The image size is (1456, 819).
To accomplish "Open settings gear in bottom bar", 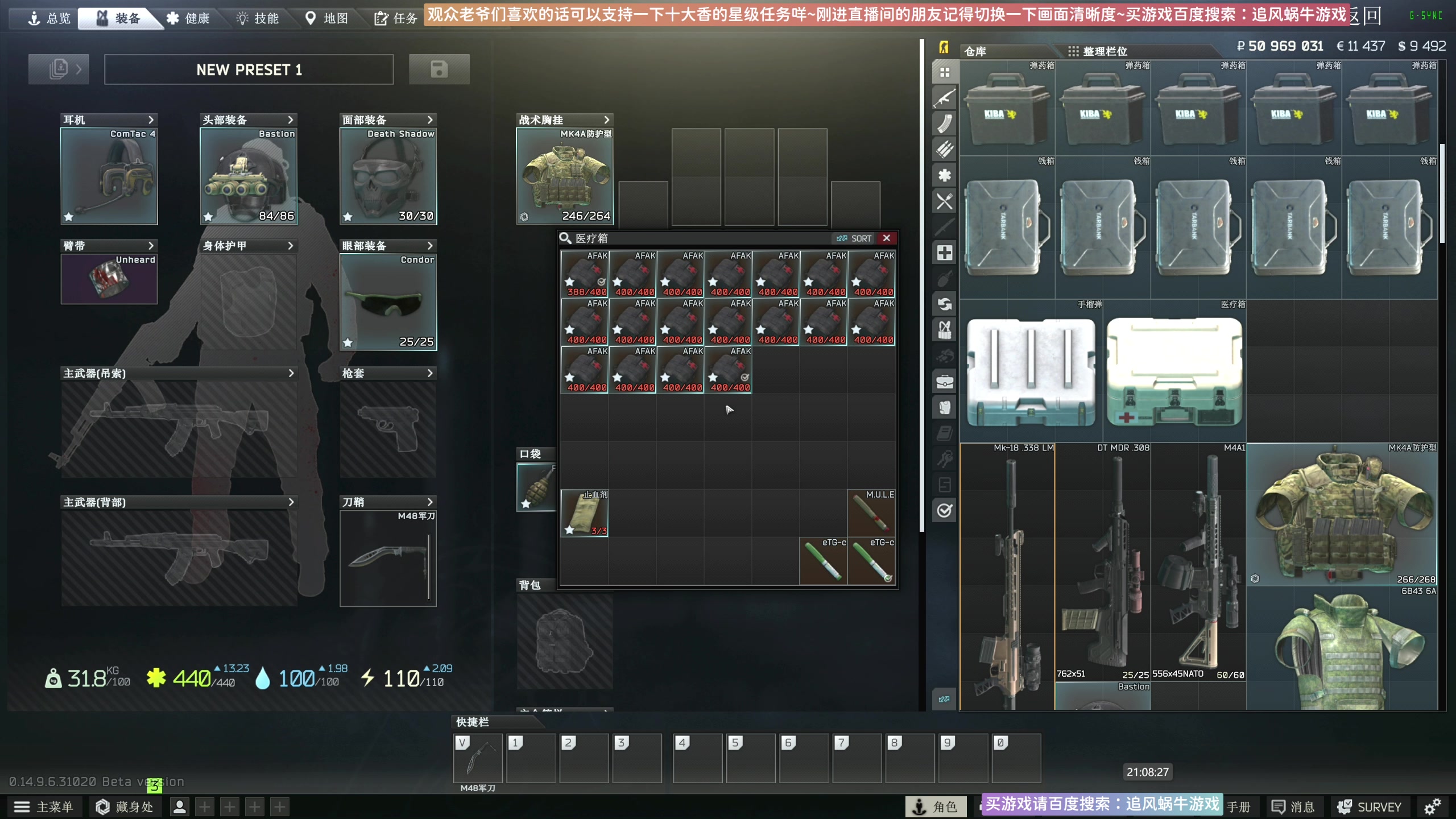I will click(x=1432, y=806).
